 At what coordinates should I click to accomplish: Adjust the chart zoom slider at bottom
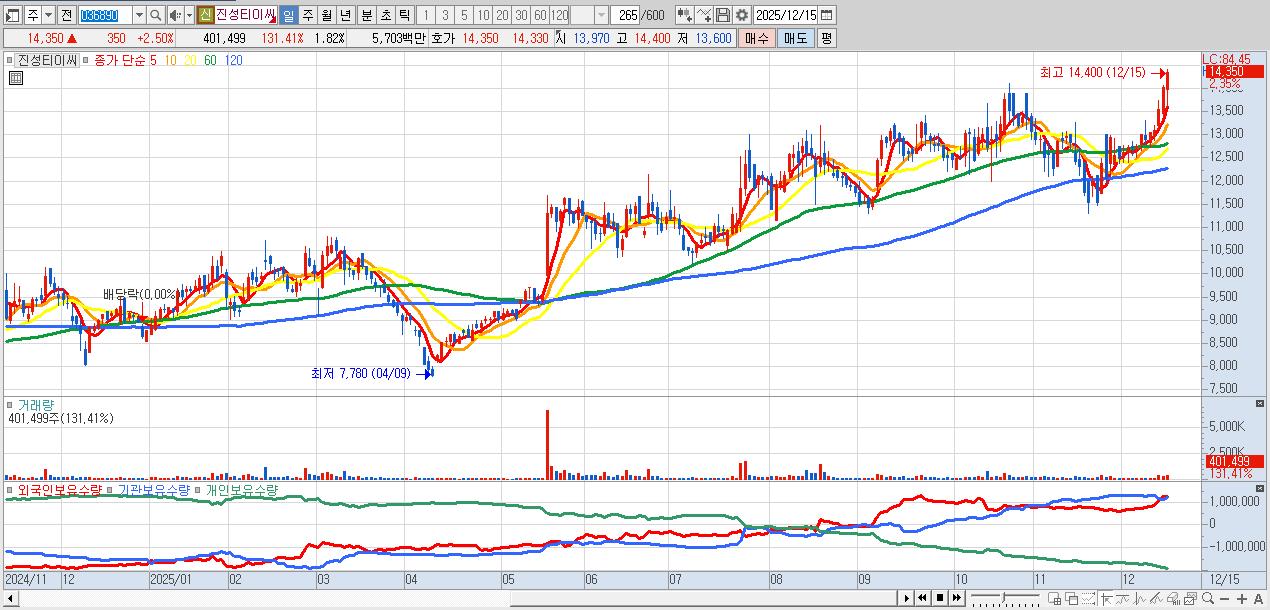[1003, 597]
